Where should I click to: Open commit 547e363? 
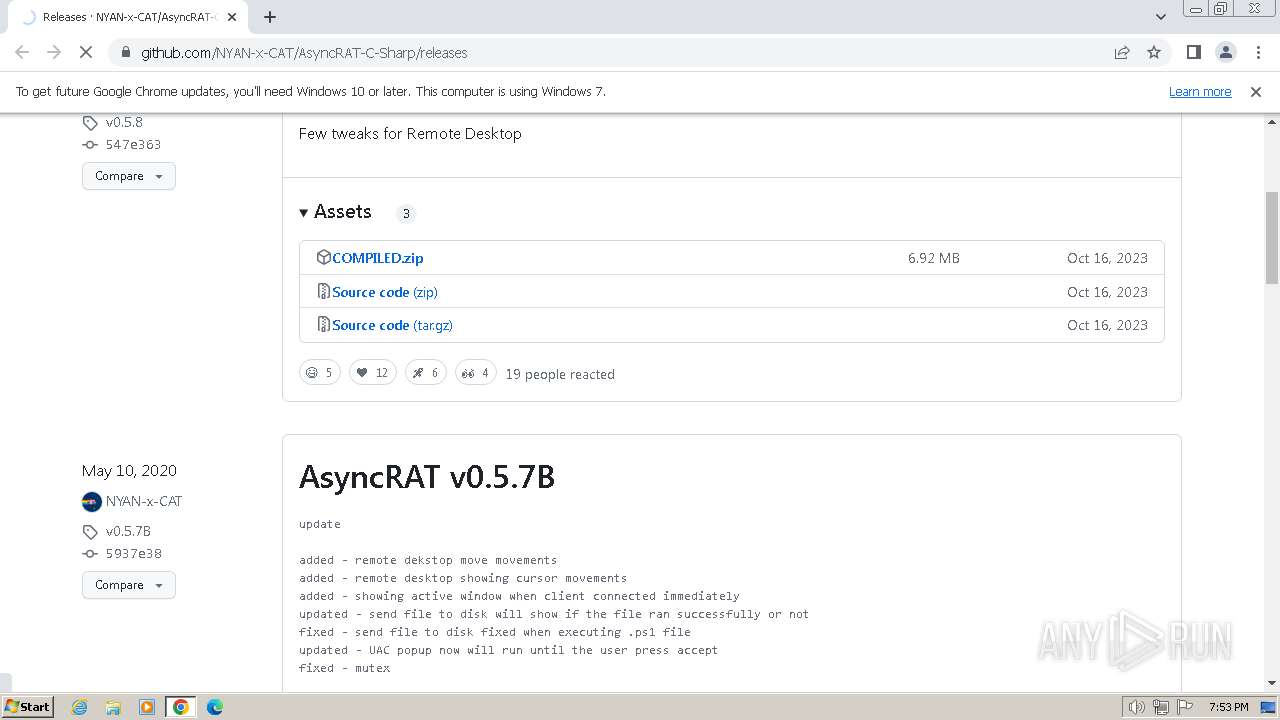point(133,145)
